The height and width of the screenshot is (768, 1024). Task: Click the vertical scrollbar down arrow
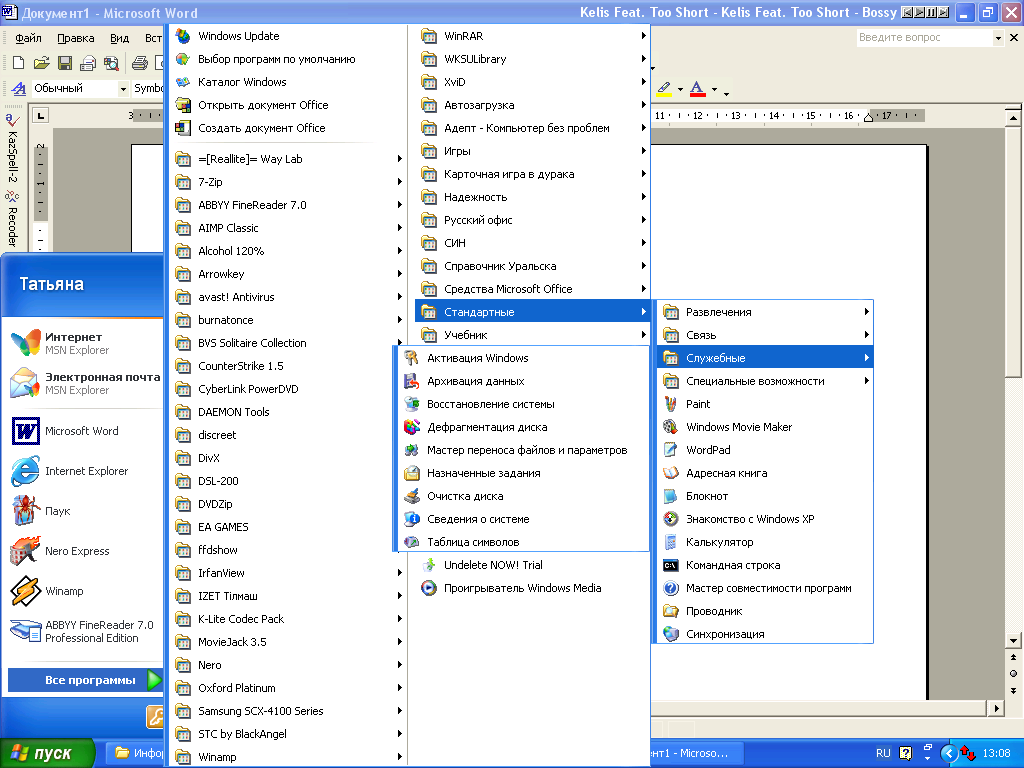coord(1013,641)
